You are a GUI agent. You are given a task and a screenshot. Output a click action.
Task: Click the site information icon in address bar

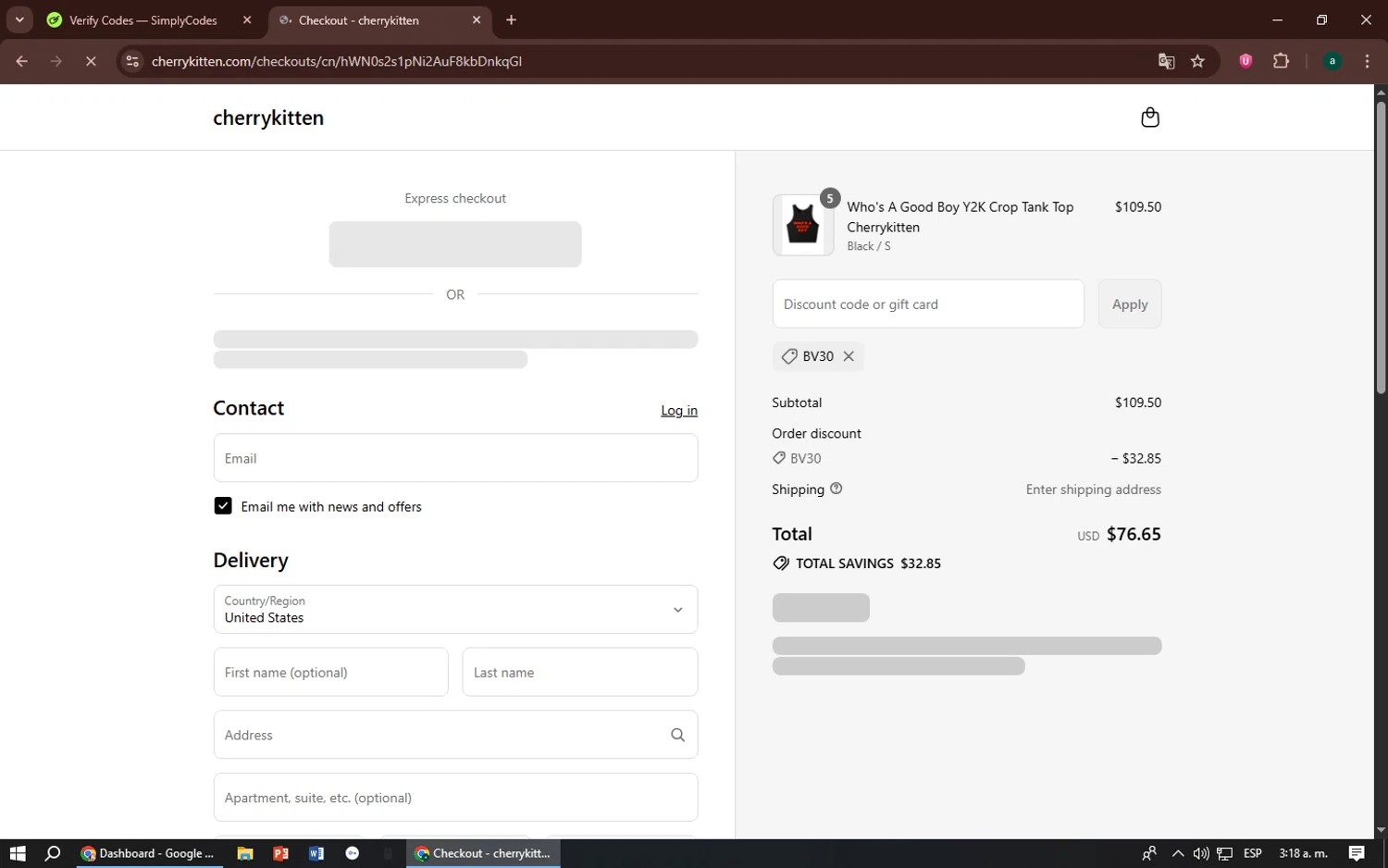(x=132, y=61)
